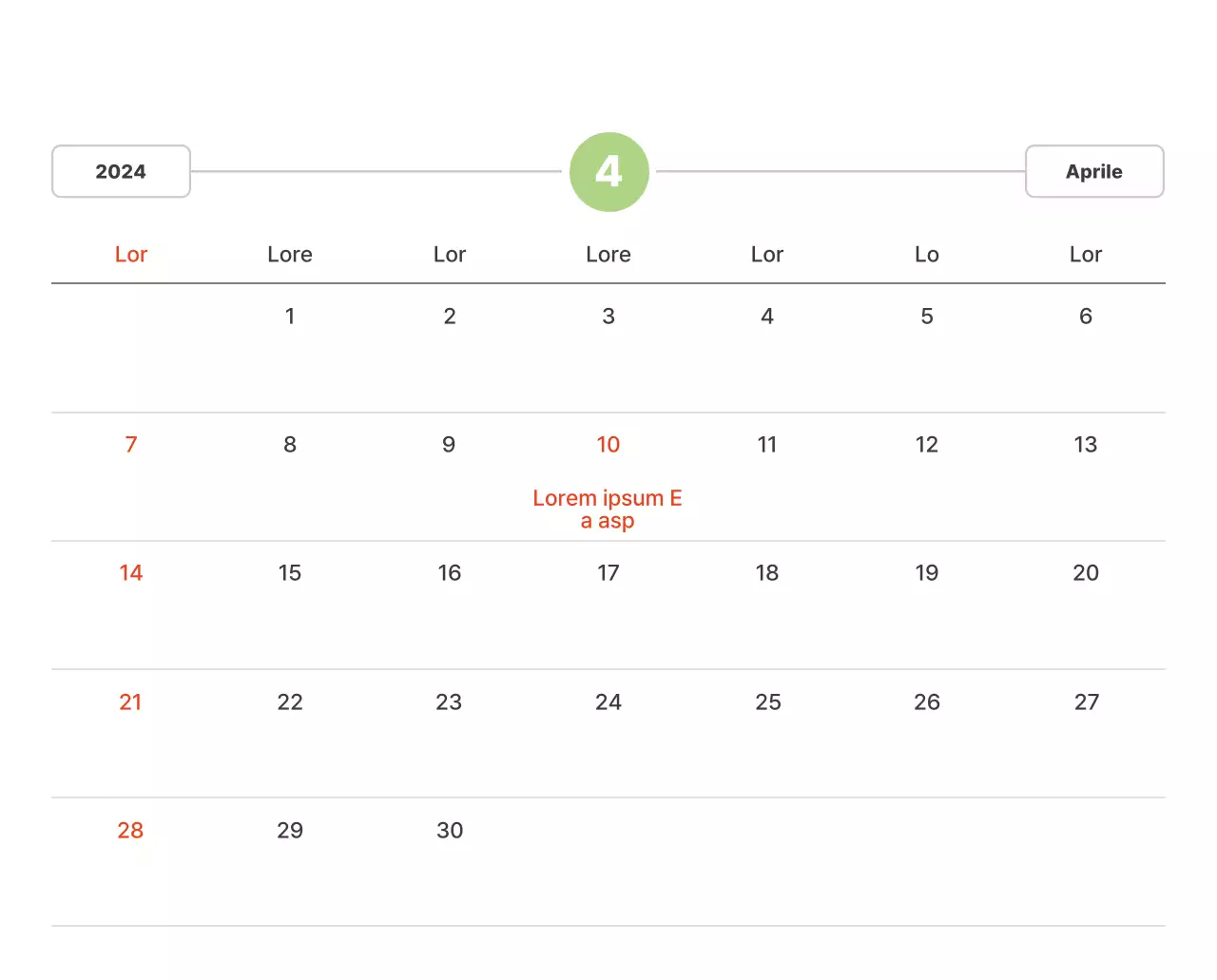Choose day 14 in red
This screenshot has height=980, width=1217.
click(131, 573)
